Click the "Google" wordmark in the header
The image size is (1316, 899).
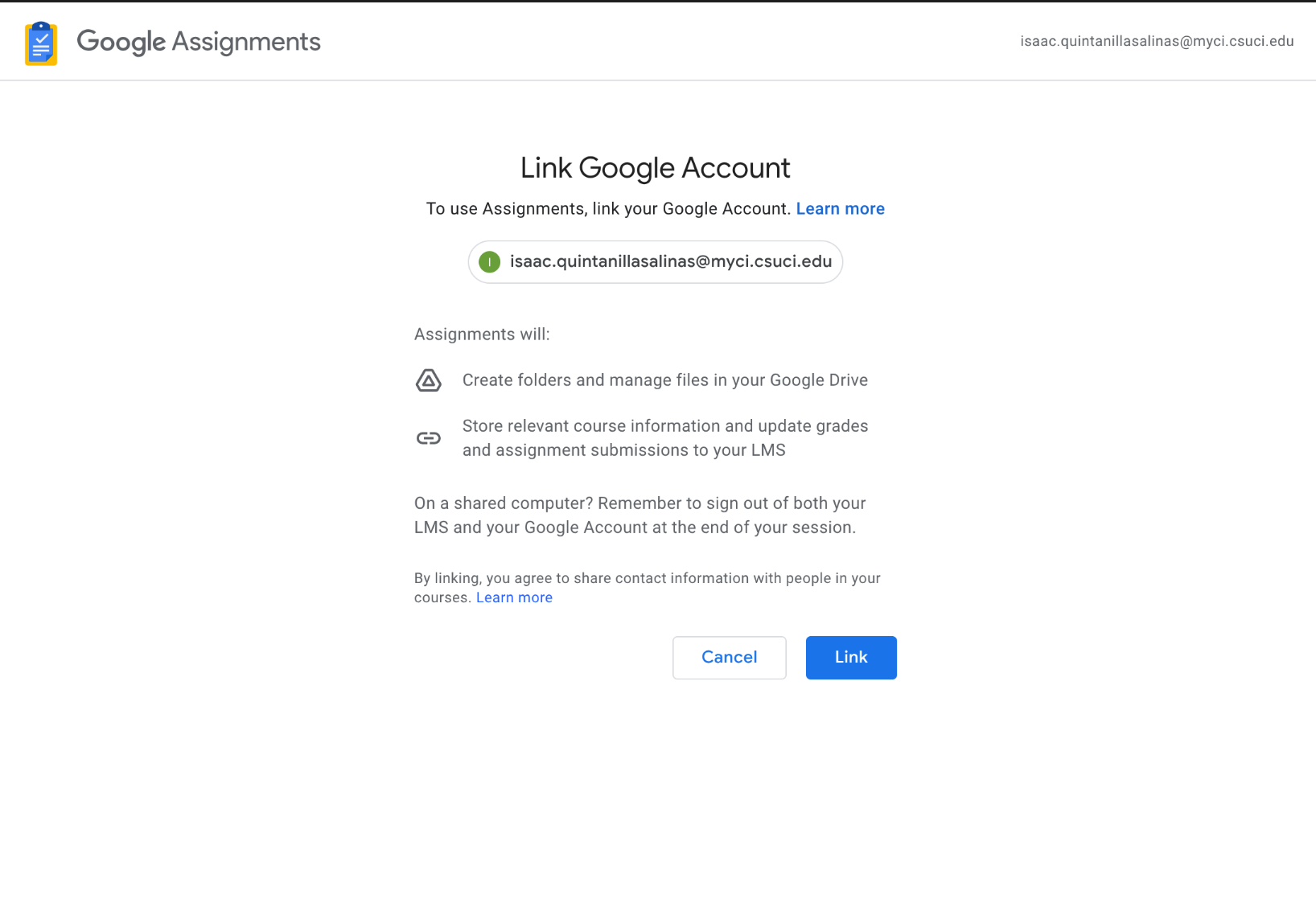(121, 42)
